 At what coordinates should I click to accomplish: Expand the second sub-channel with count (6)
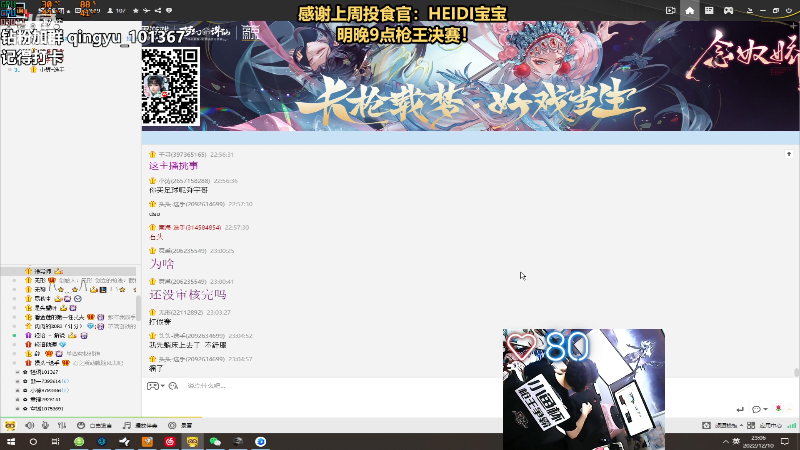coord(18,381)
